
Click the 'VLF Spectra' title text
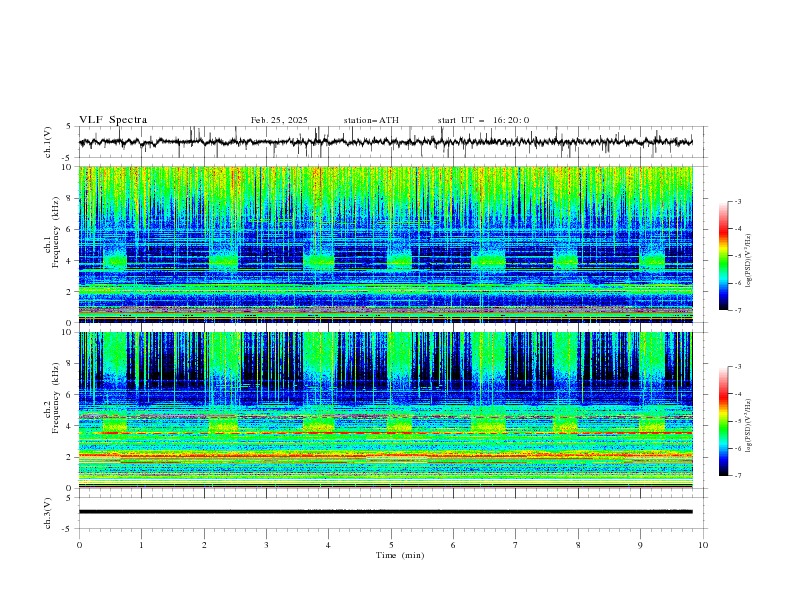tap(113, 120)
